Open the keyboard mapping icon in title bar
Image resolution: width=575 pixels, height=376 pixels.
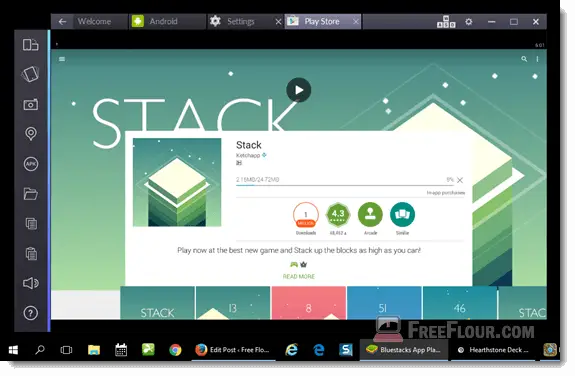tap(446, 22)
